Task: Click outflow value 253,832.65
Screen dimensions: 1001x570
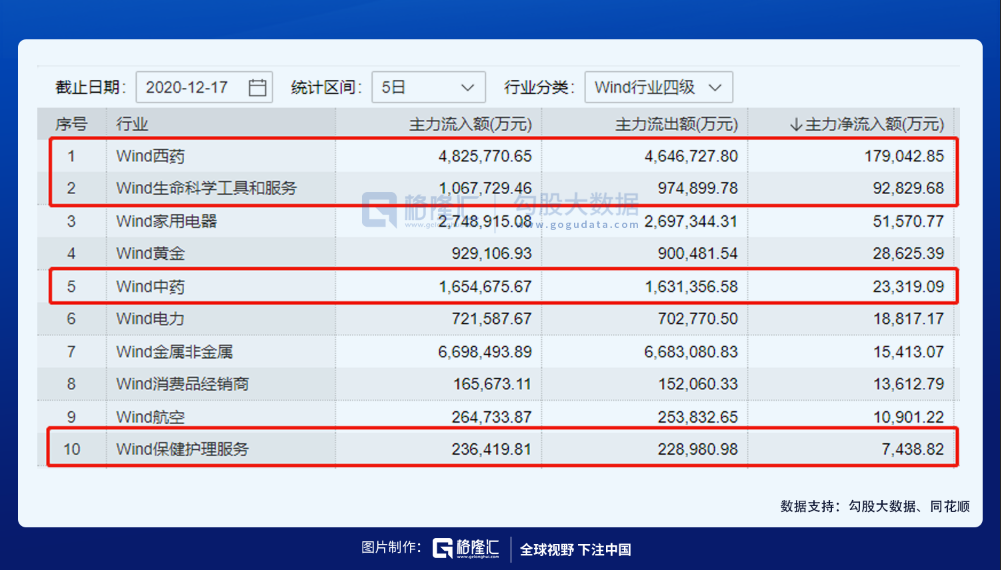Action: pos(698,417)
